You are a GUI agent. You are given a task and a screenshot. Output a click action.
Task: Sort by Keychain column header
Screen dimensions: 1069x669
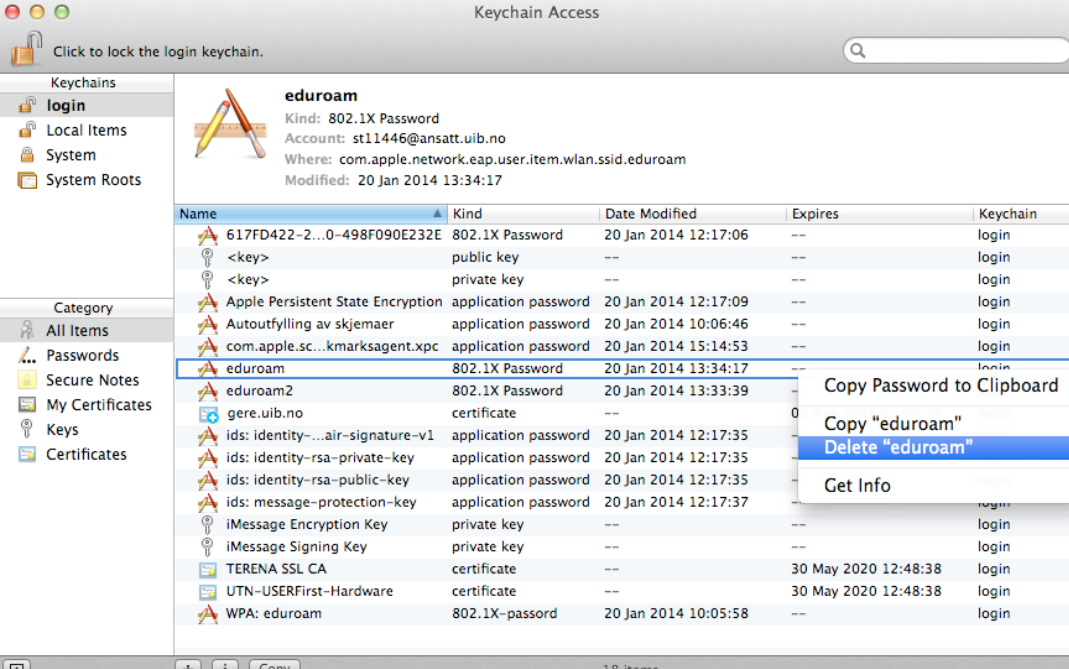1021,213
